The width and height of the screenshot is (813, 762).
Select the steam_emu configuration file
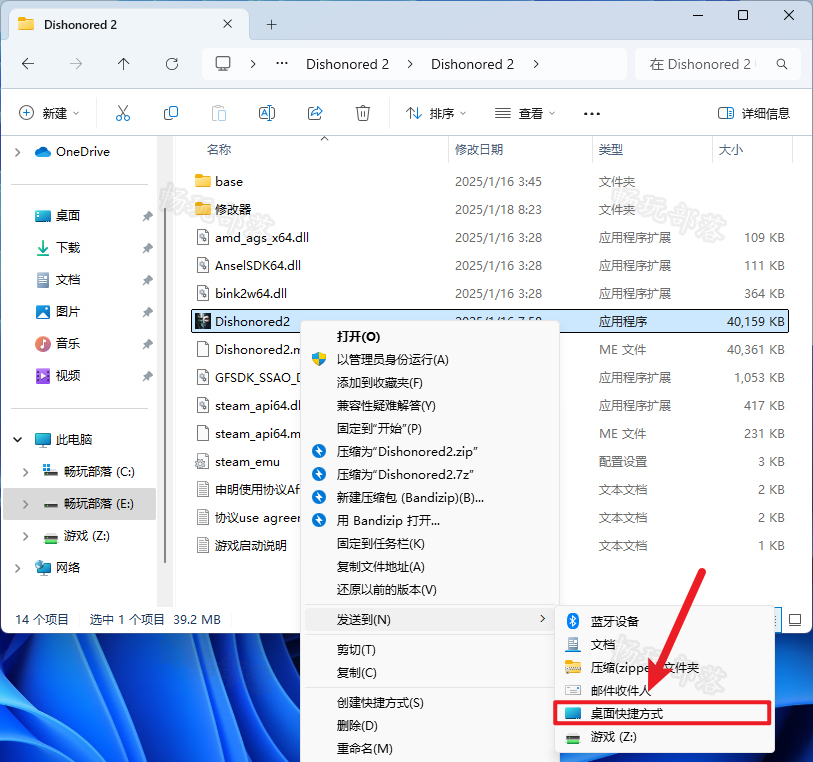pos(247,461)
